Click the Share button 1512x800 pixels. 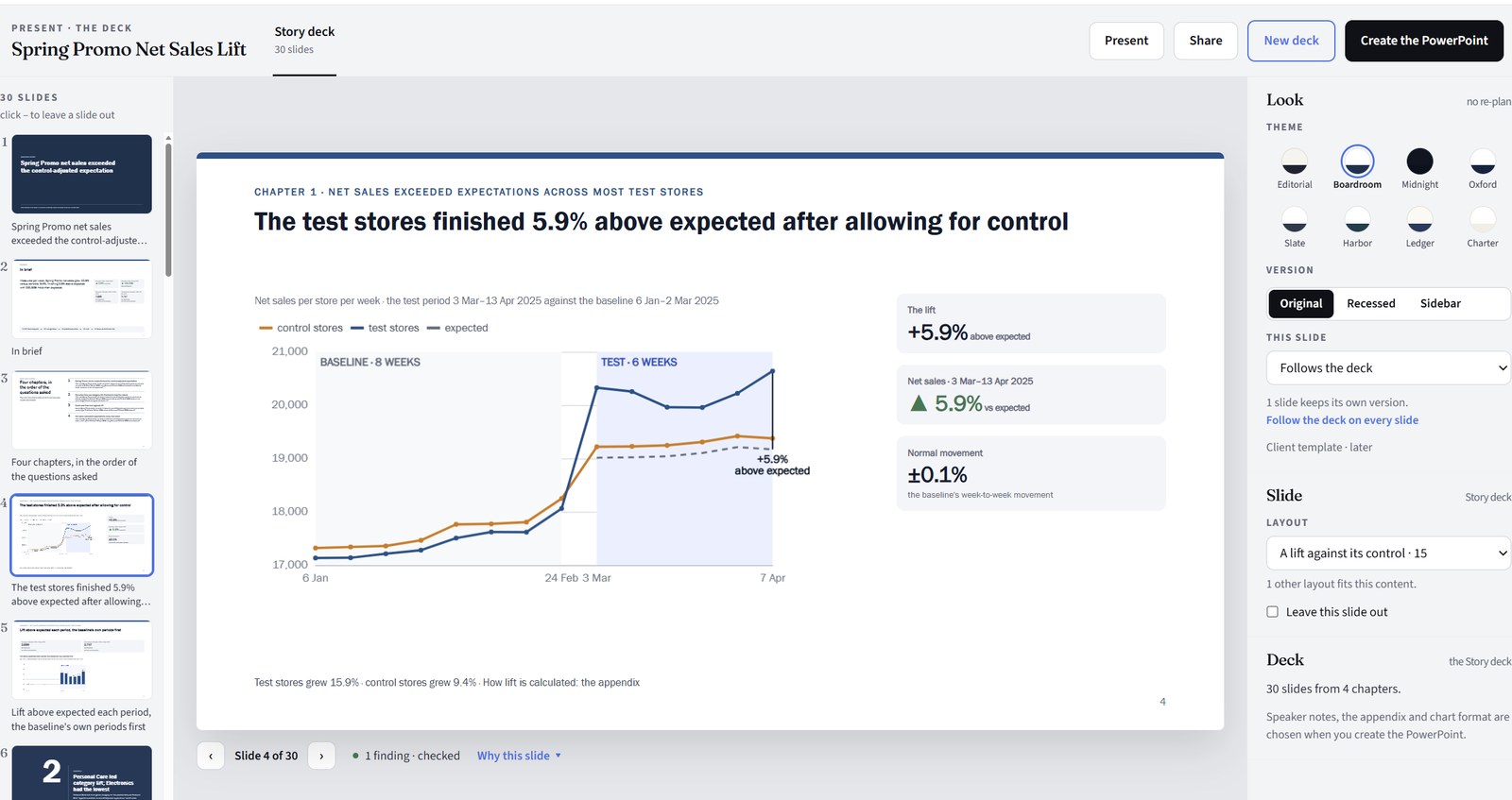point(1206,41)
